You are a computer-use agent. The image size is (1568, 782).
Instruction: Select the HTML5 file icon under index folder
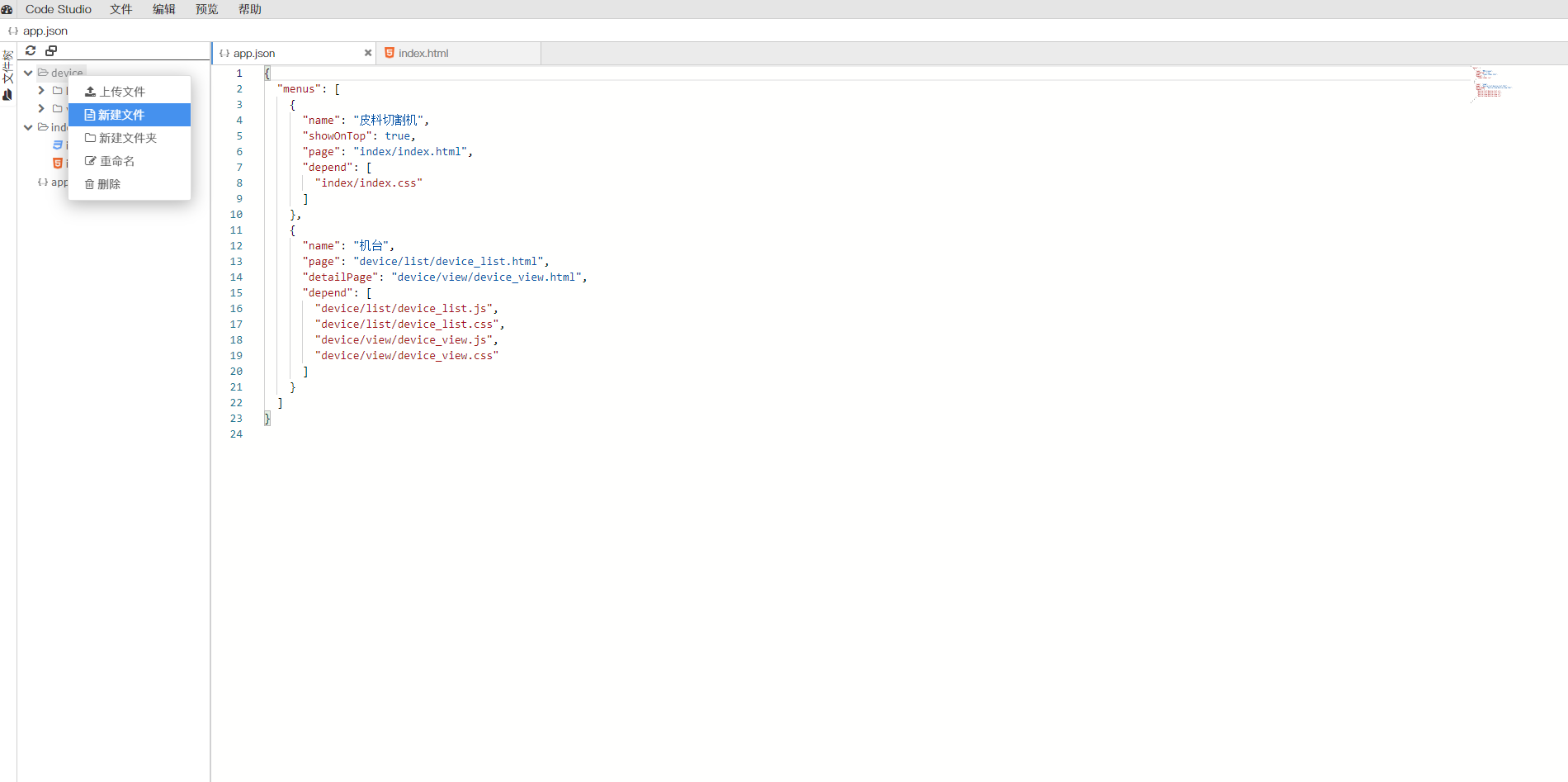tap(58, 164)
